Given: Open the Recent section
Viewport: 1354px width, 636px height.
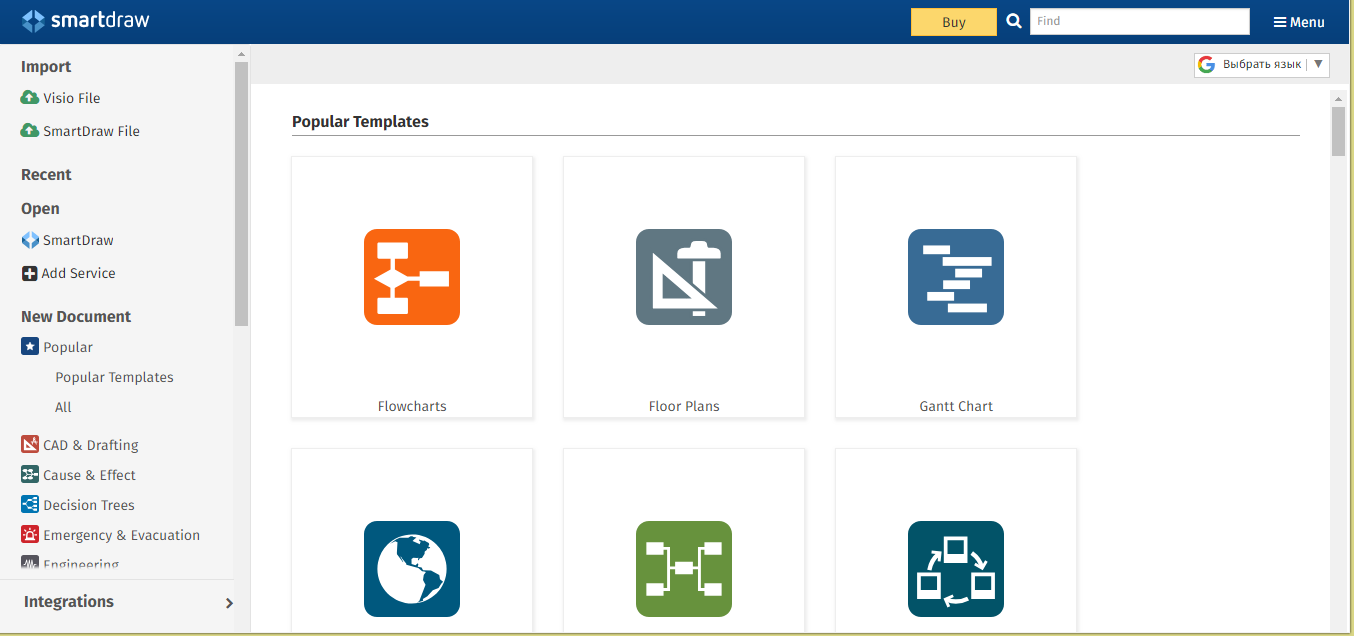Looking at the screenshot, I should pos(46,175).
